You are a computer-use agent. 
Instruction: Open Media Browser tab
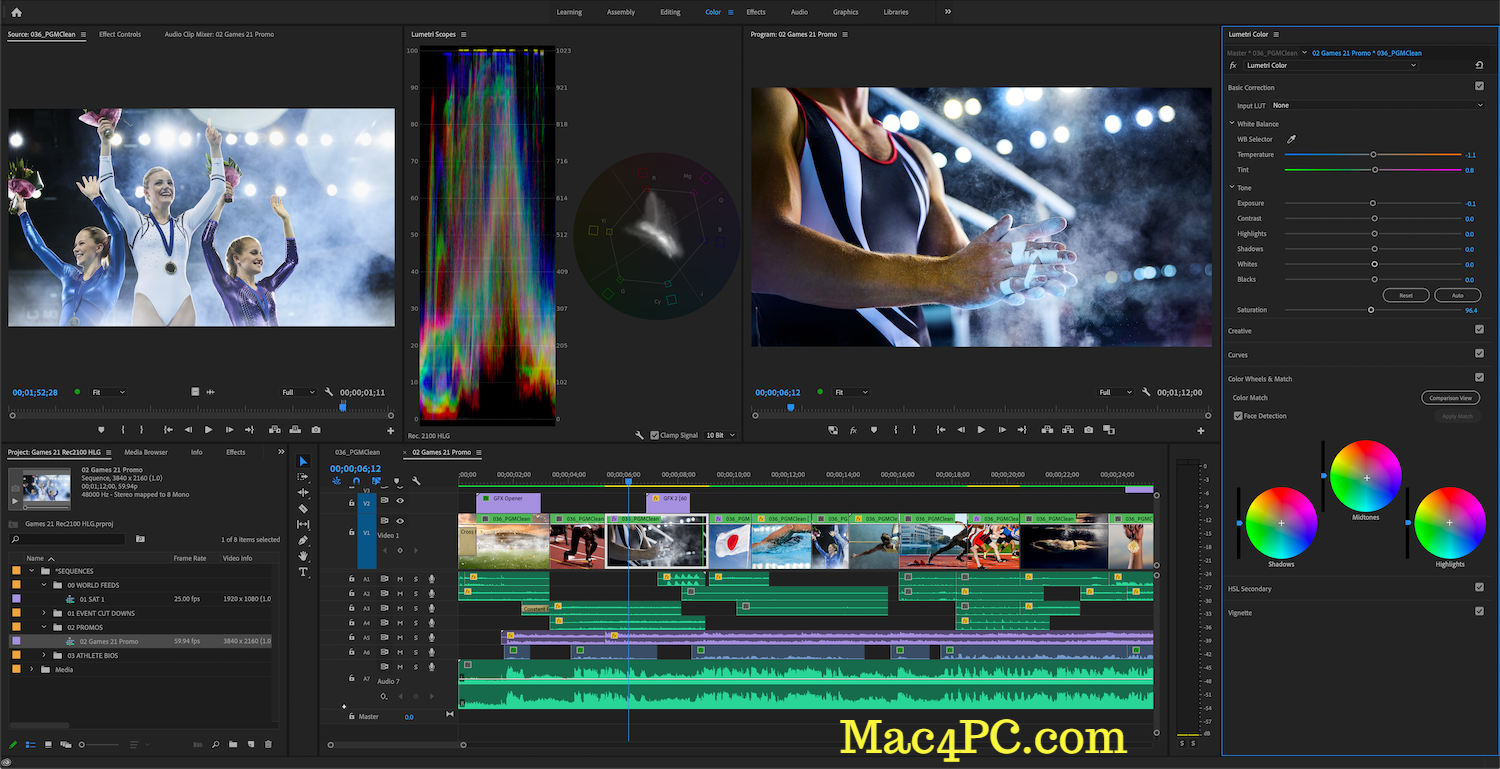pos(146,452)
